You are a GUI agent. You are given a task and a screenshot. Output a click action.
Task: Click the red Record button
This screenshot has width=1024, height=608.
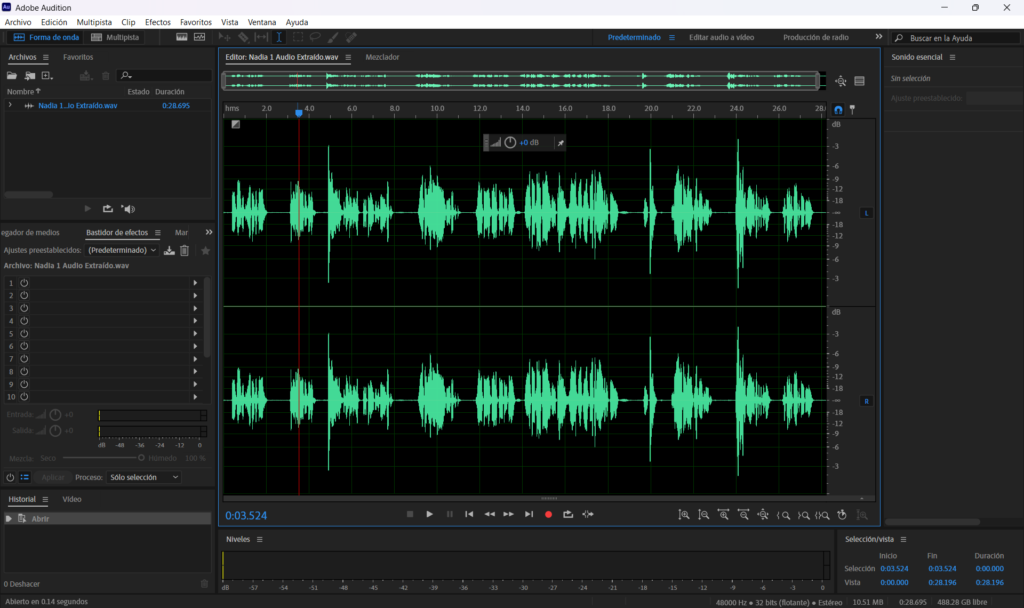pyautogui.click(x=549, y=515)
